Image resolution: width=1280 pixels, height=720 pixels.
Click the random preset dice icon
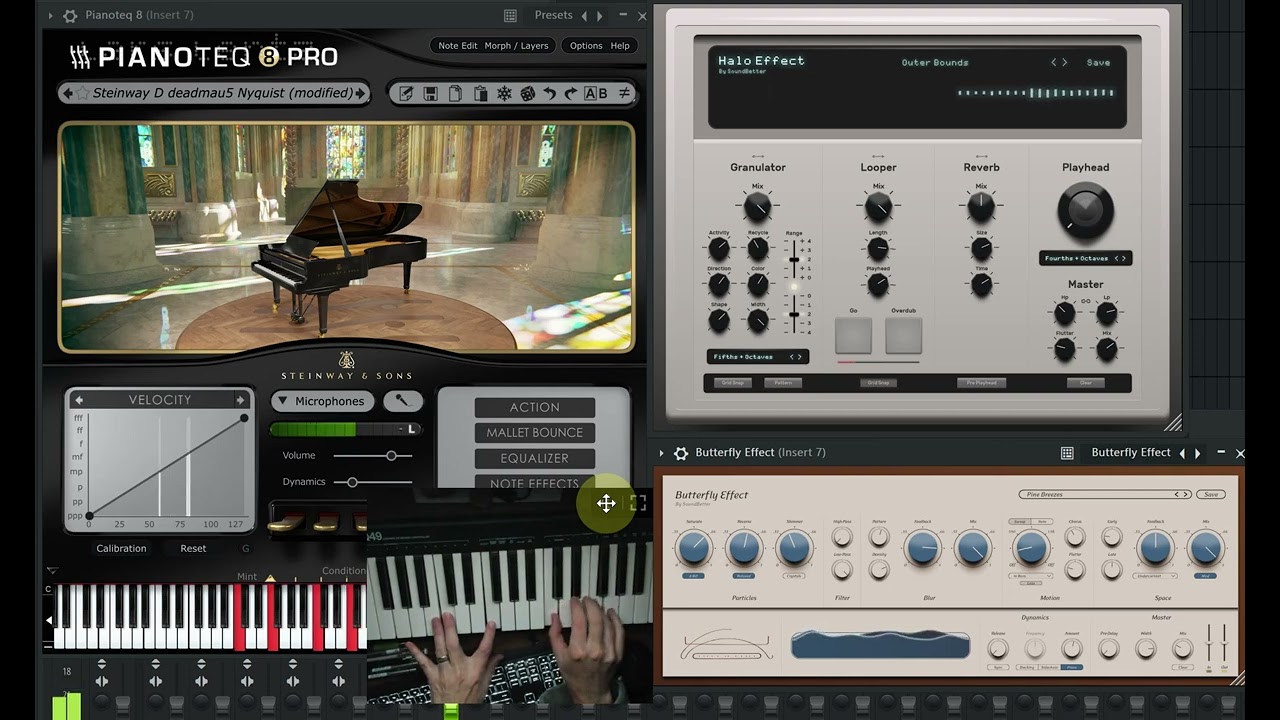(x=527, y=93)
